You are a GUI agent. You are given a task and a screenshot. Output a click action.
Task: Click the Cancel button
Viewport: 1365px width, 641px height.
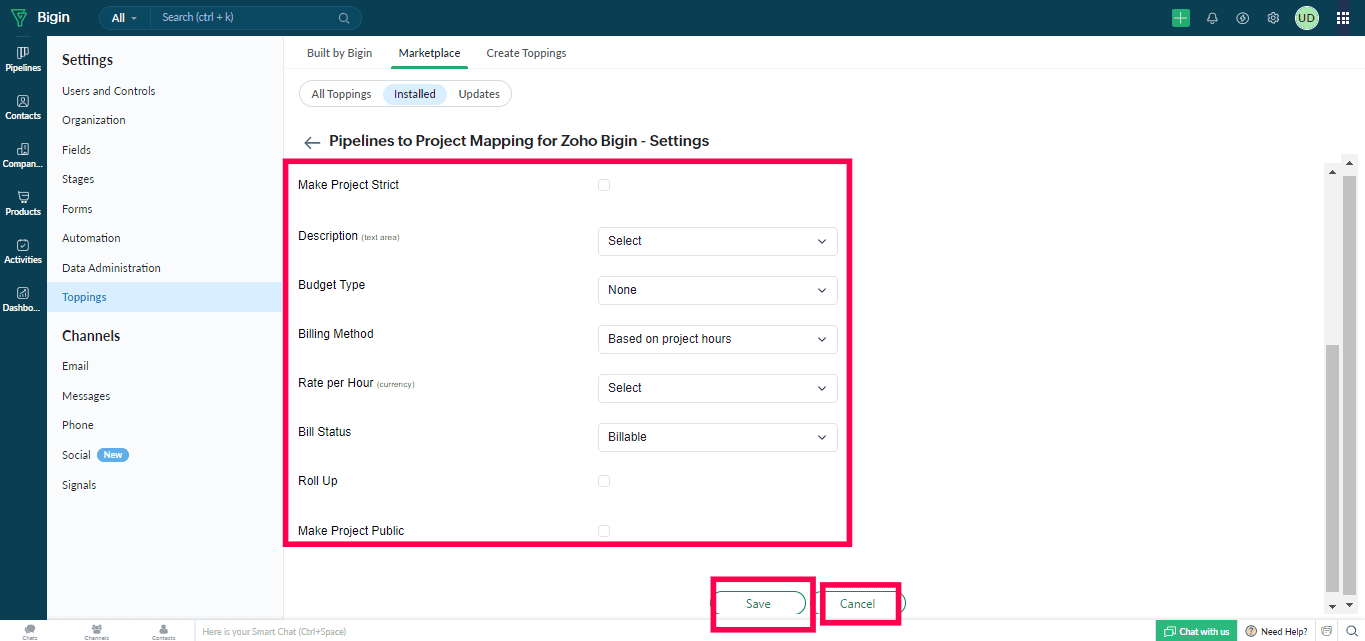[857, 604]
